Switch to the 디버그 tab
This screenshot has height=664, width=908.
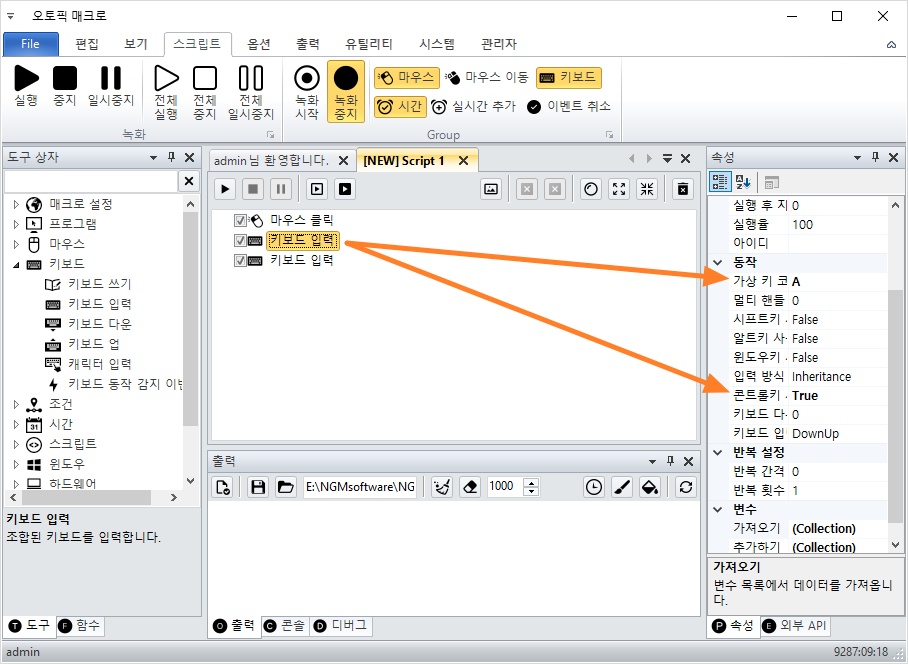coord(341,626)
